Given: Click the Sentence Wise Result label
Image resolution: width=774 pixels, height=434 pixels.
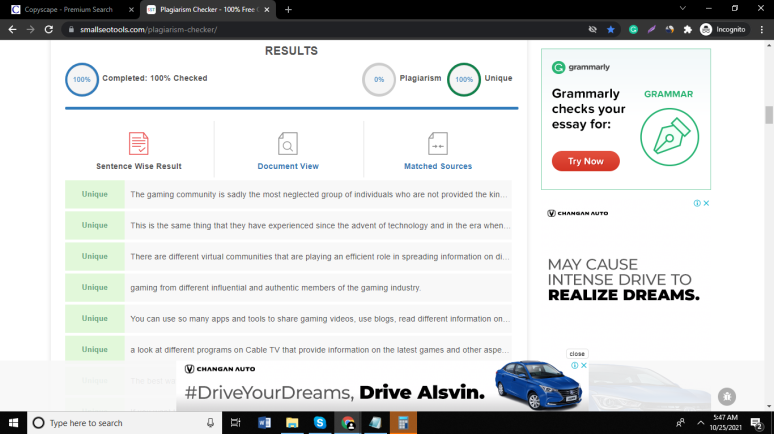Looking at the screenshot, I should 139,166.
